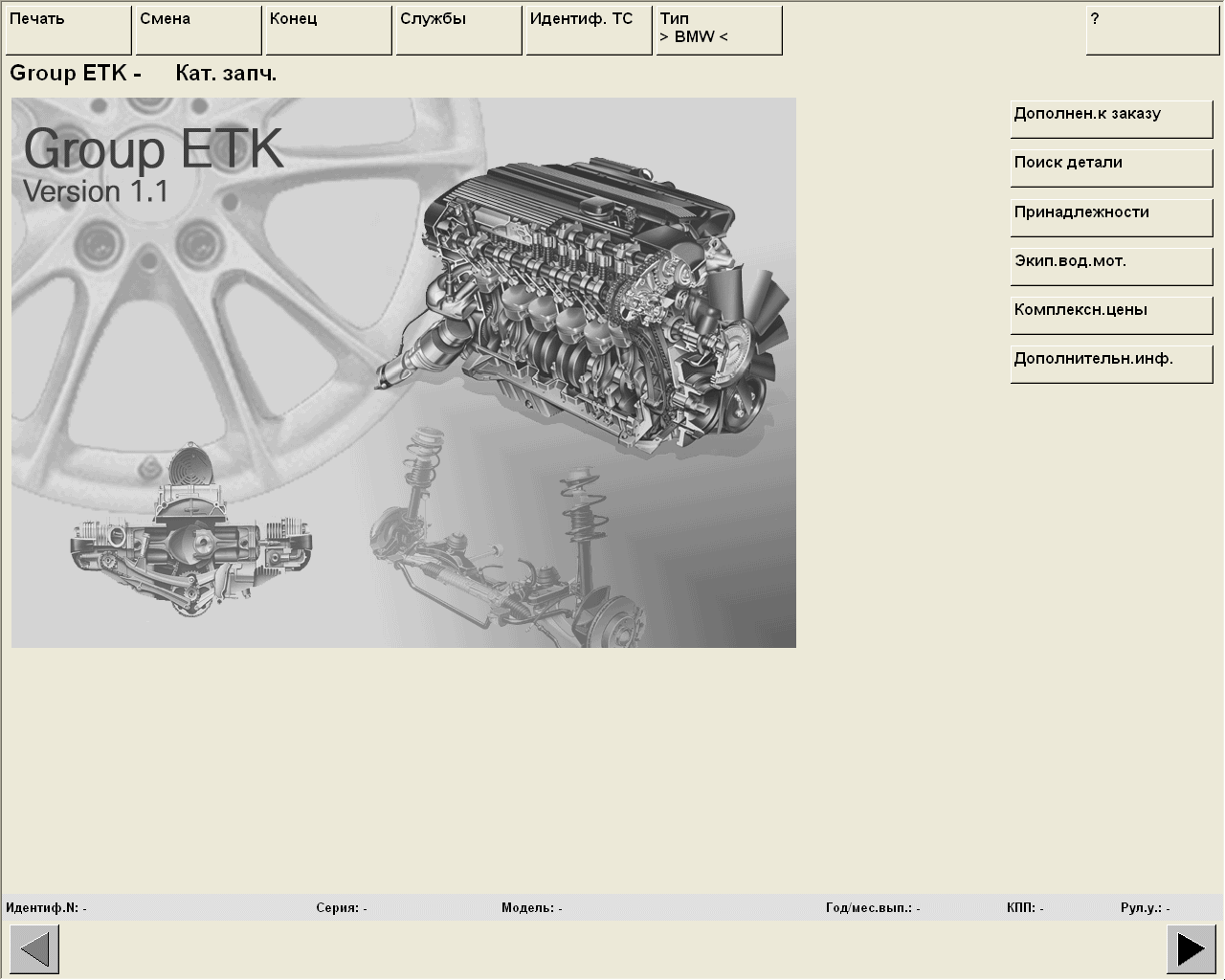Click the Рул.у.: status field

pyautogui.click(x=1146, y=907)
